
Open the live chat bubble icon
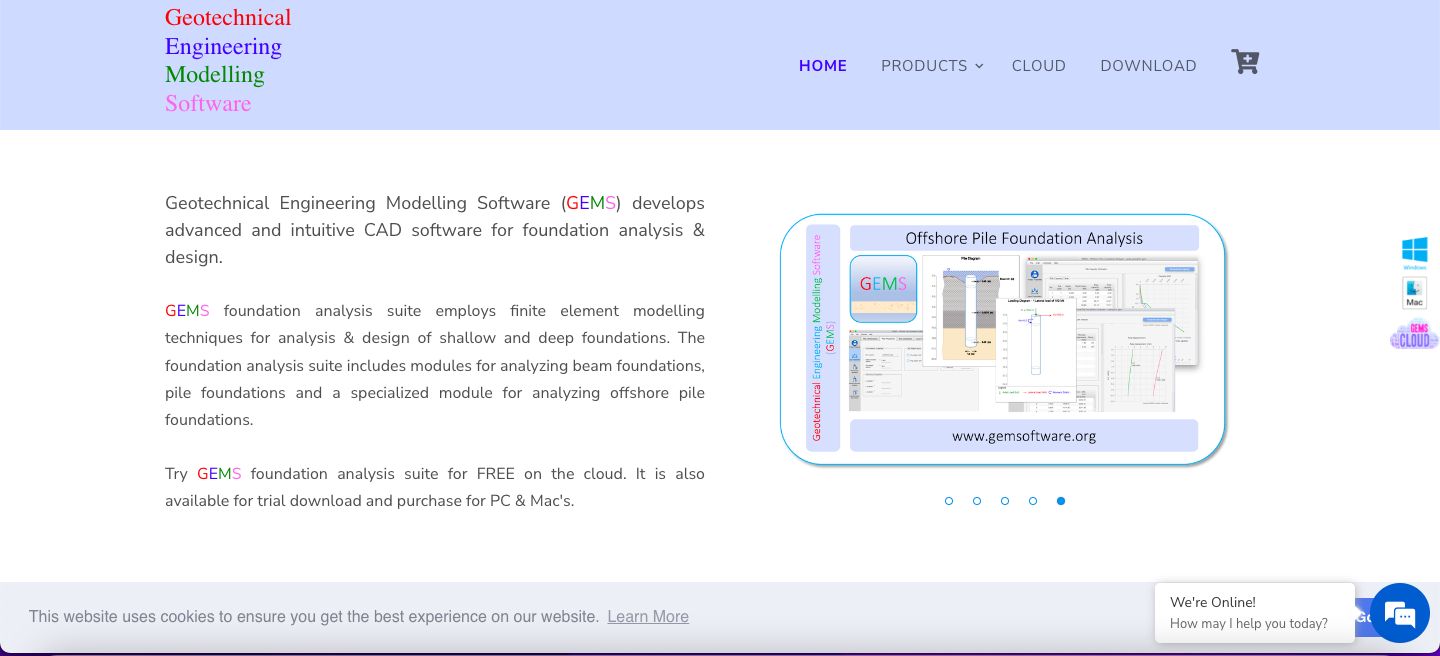(x=1400, y=613)
